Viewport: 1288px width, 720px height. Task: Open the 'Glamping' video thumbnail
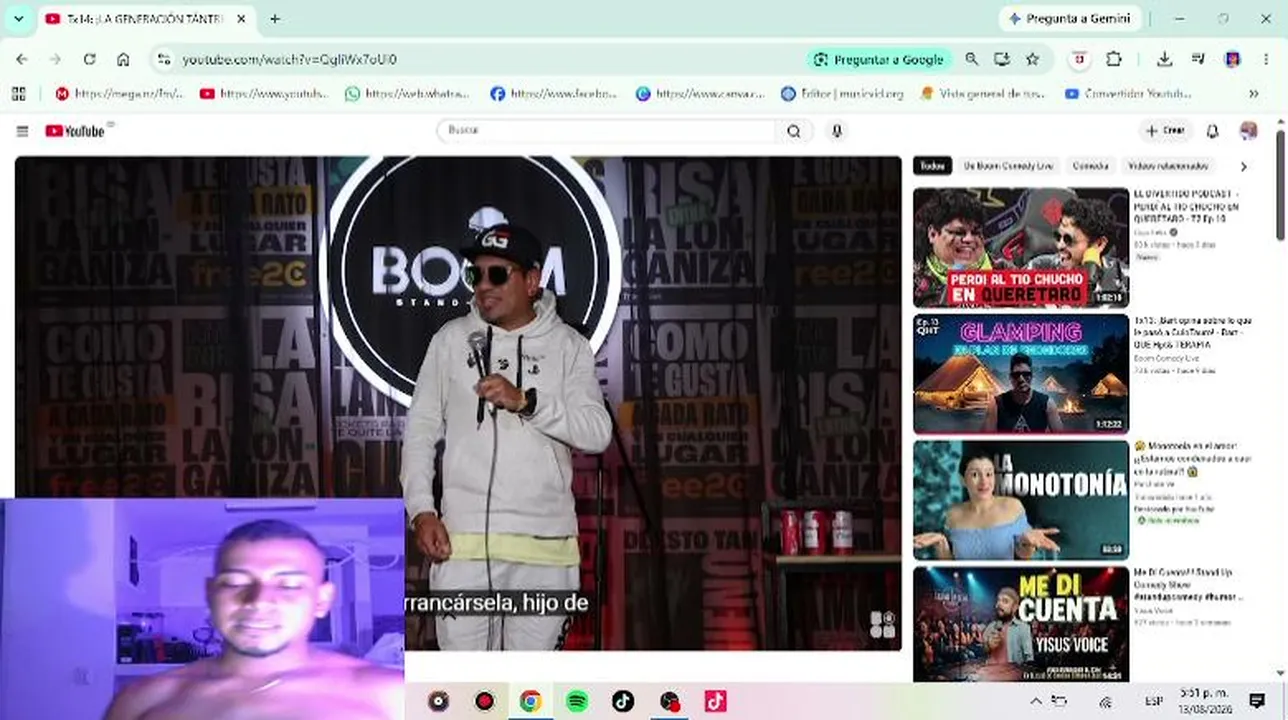[x=1021, y=374]
